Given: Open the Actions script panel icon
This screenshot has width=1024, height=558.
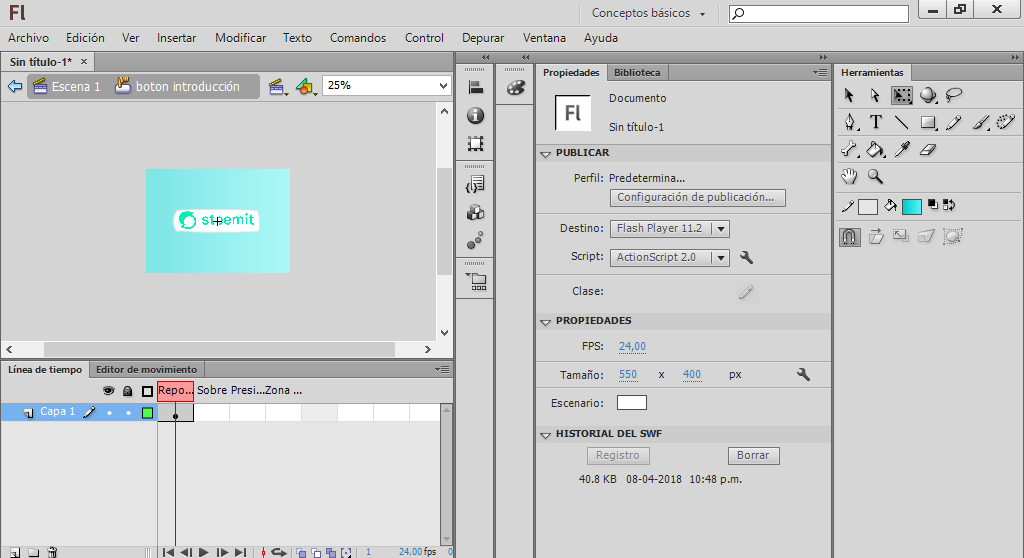Looking at the screenshot, I should [x=475, y=185].
